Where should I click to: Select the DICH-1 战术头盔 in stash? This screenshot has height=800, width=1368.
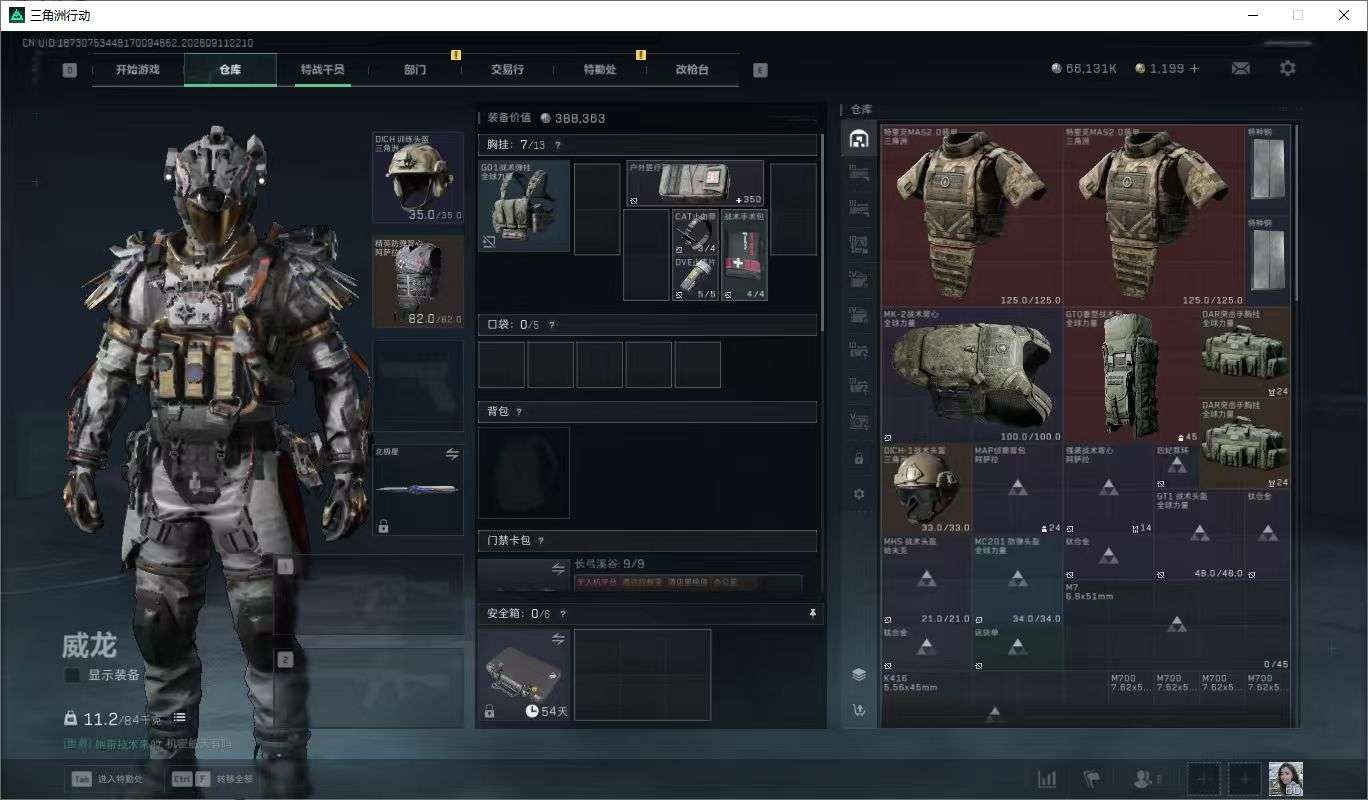click(927, 489)
